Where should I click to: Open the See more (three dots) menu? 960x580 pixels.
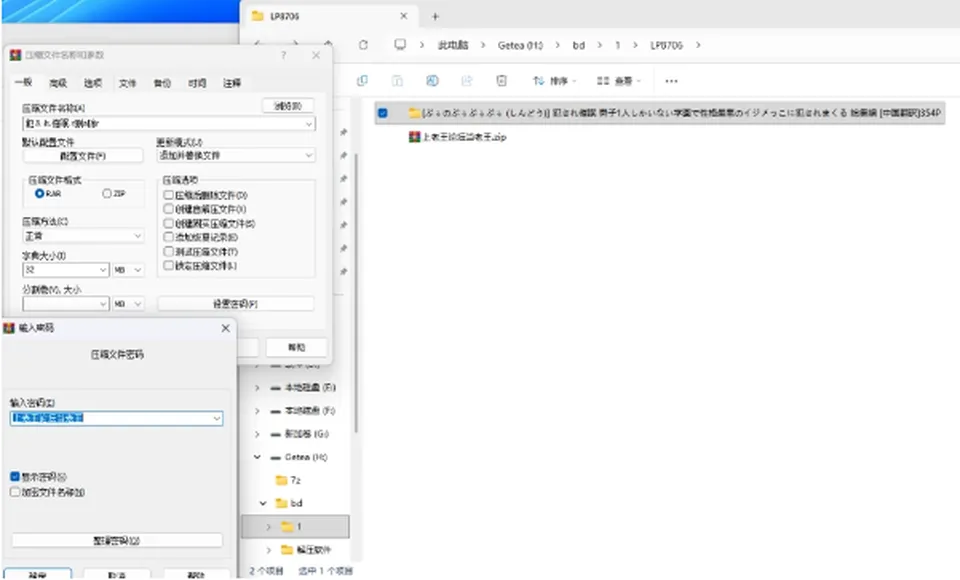pos(671,81)
